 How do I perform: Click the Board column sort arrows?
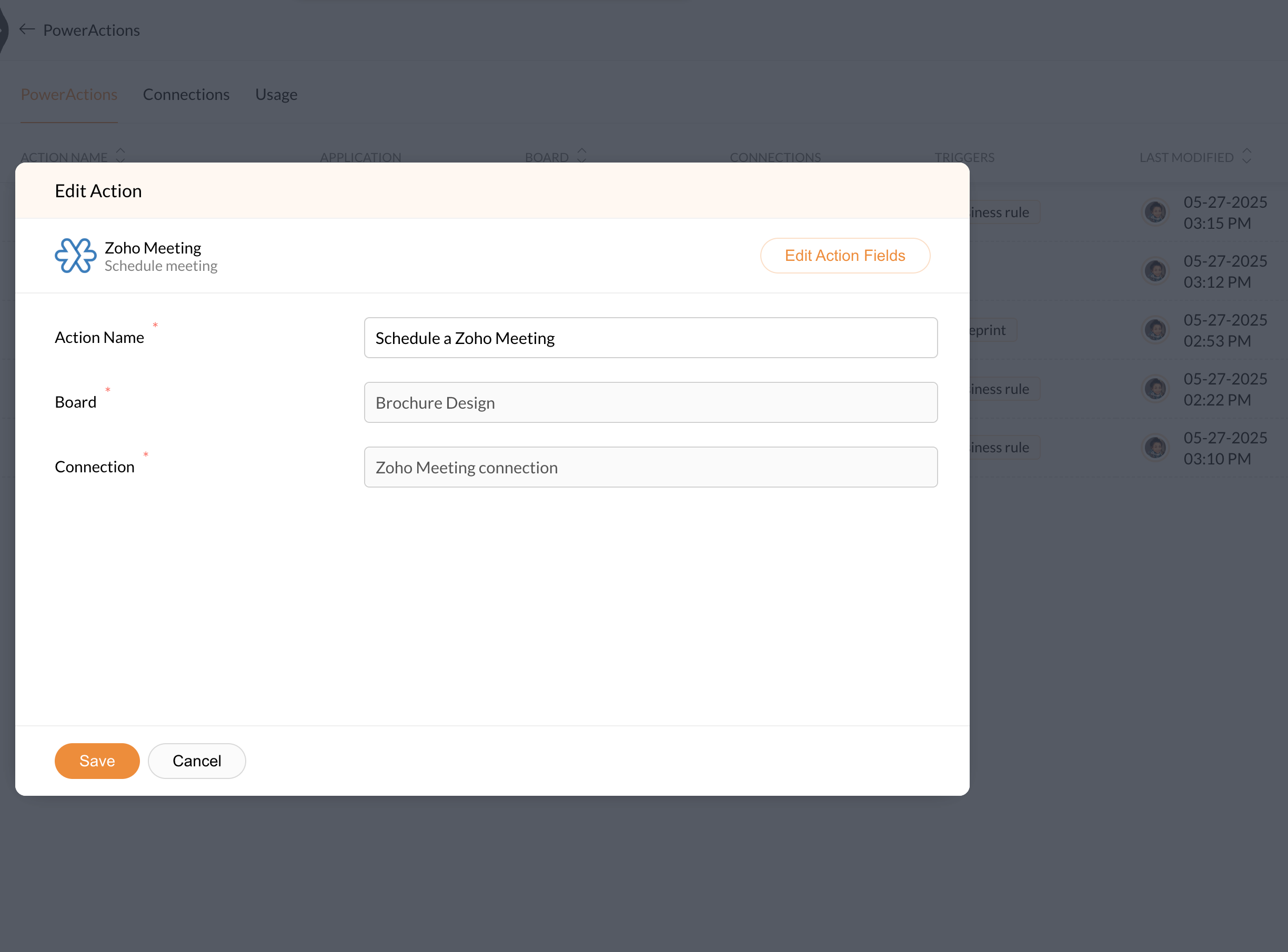(581, 156)
